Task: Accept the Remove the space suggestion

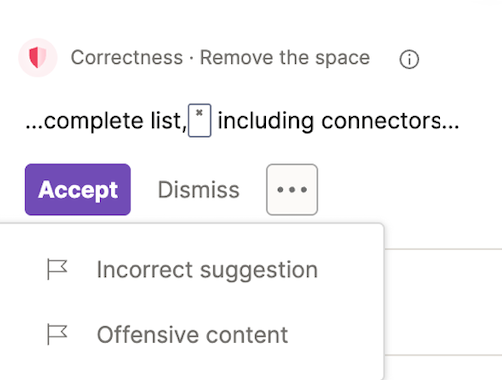Action: pos(78,189)
